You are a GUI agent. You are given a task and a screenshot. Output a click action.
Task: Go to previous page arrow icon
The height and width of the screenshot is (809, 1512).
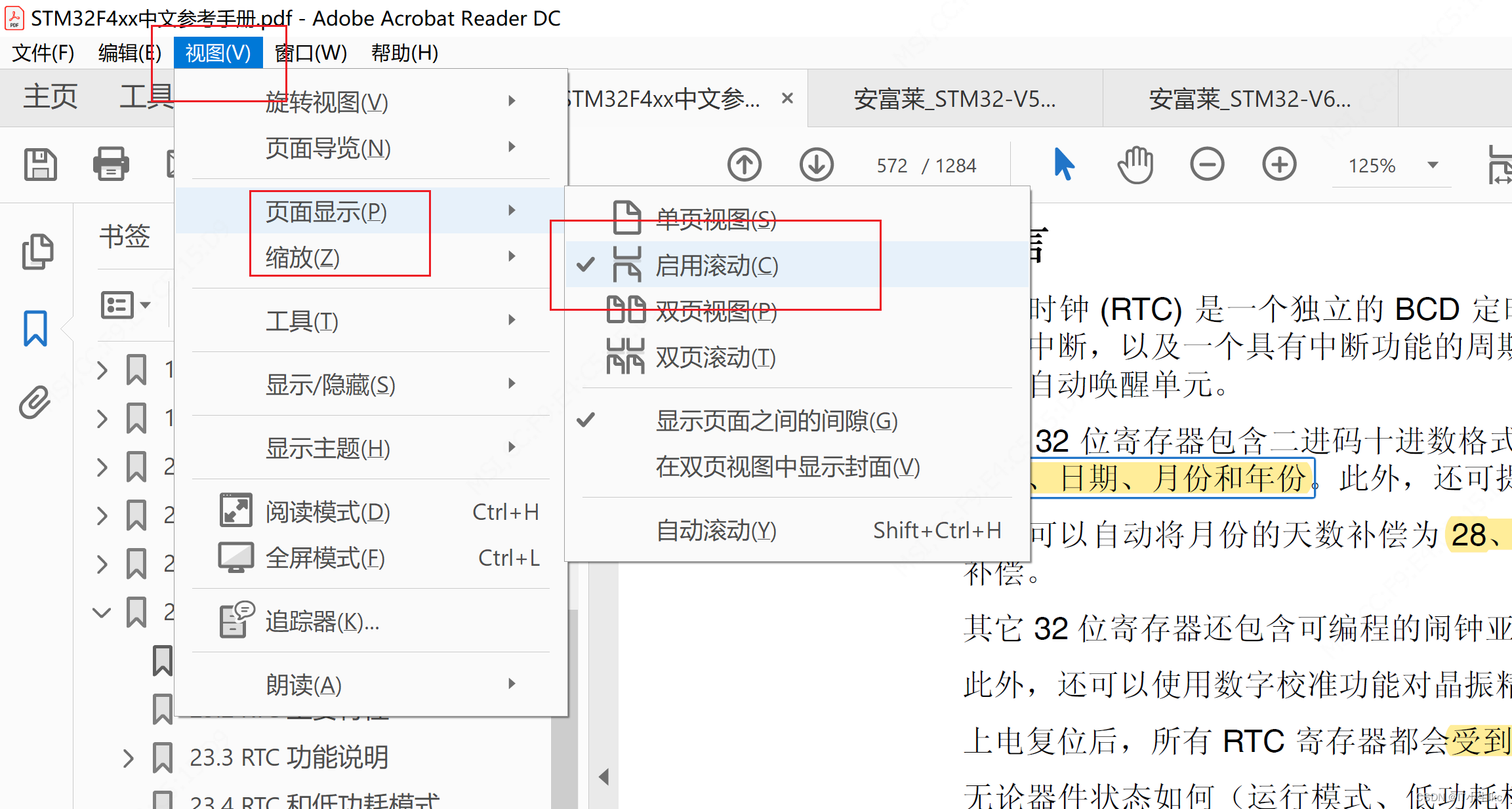point(745,165)
